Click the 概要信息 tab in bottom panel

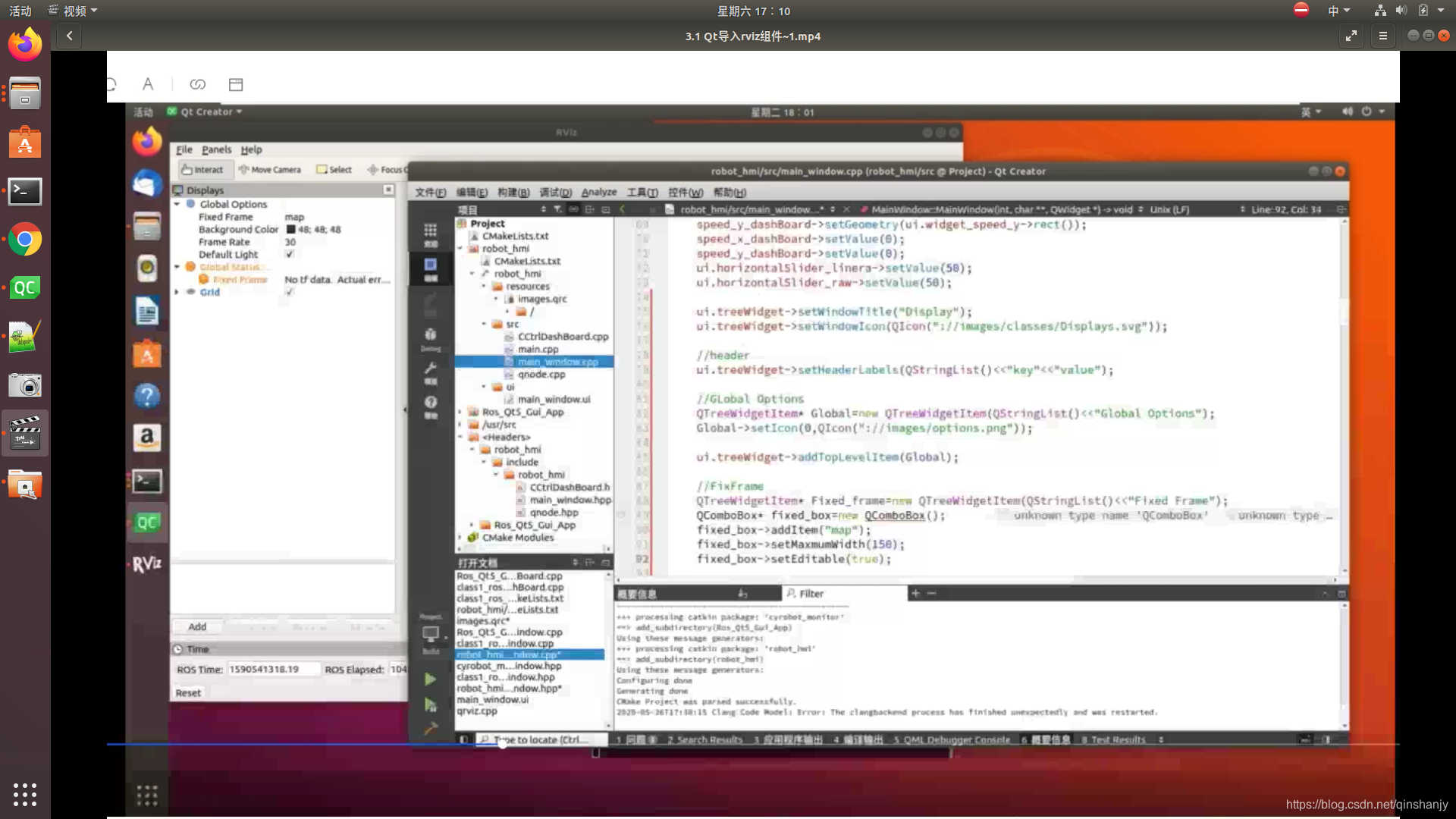[x=638, y=593]
